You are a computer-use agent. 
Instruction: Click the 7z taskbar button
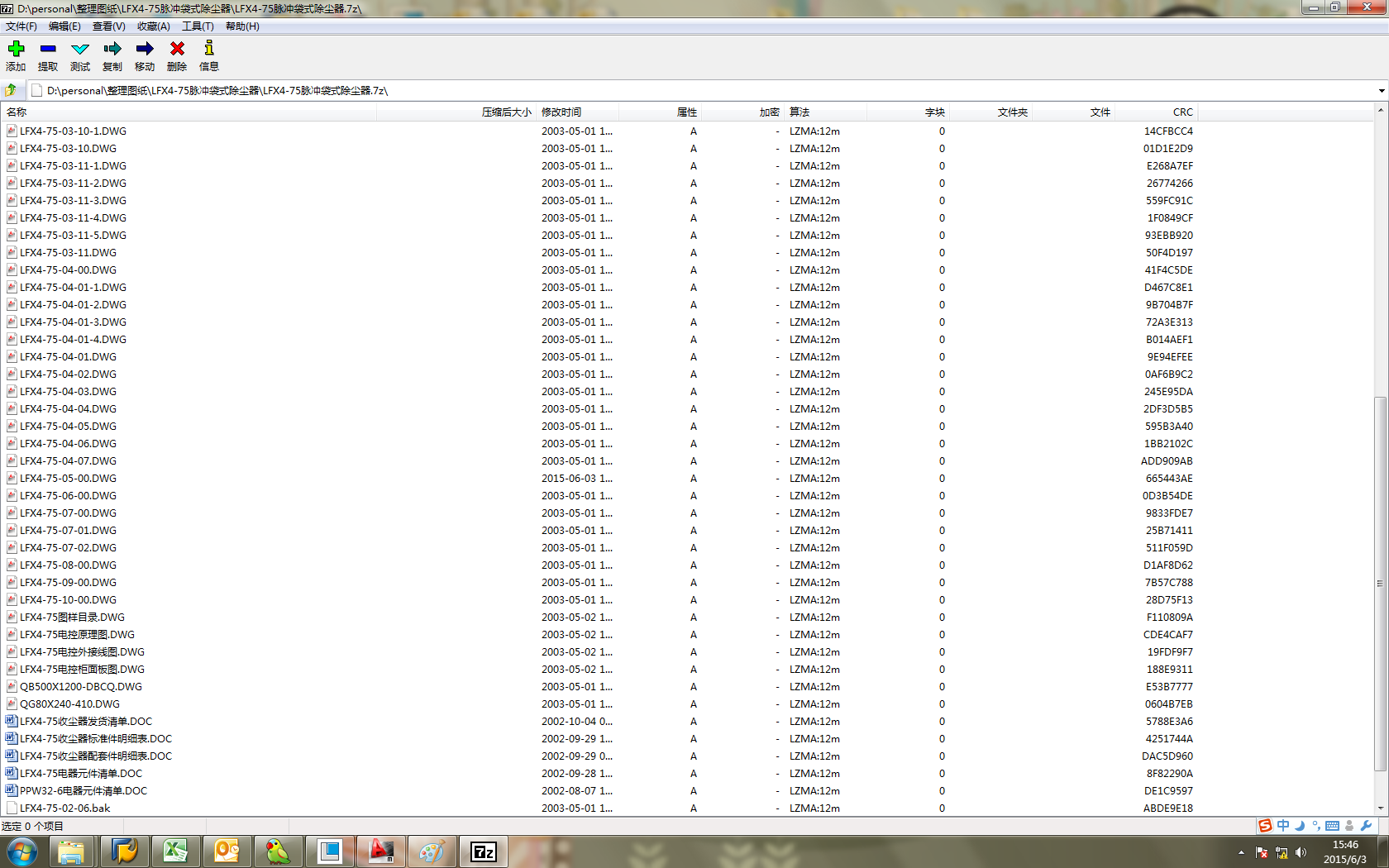click(484, 851)
